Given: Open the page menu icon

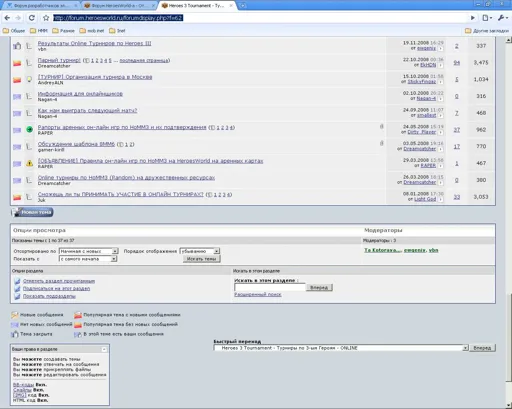Looking at the screenshot, I should (x=487, y=18).
